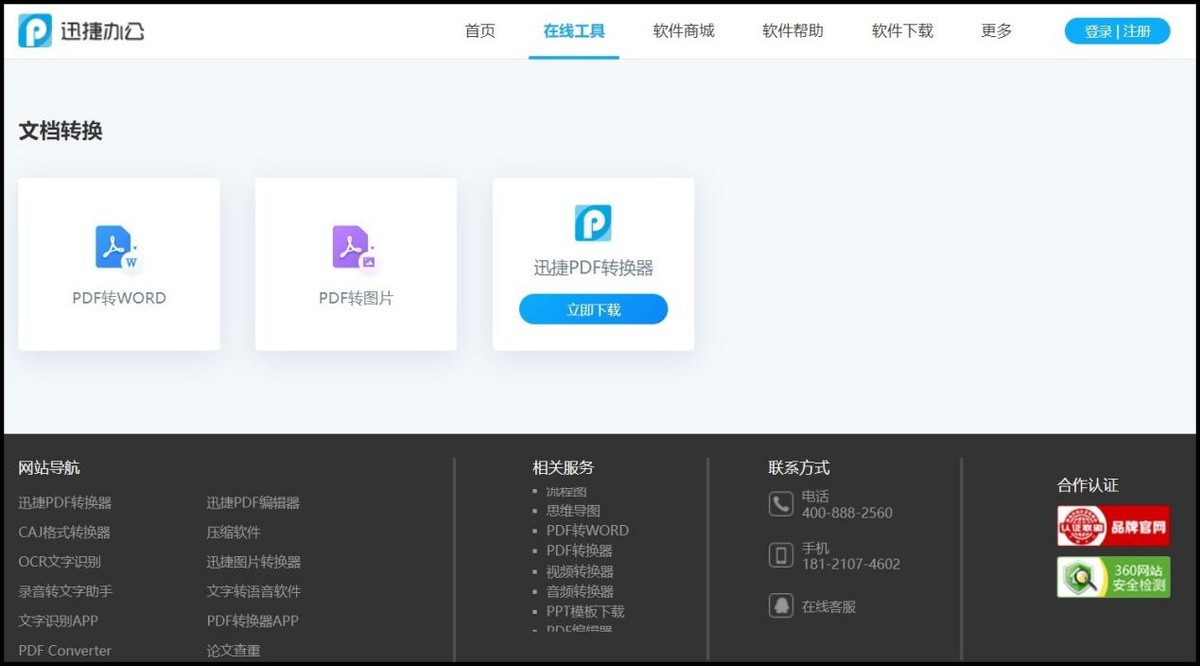
Task: Open the 论文查重 footer link
Action: tap(233, 650)
